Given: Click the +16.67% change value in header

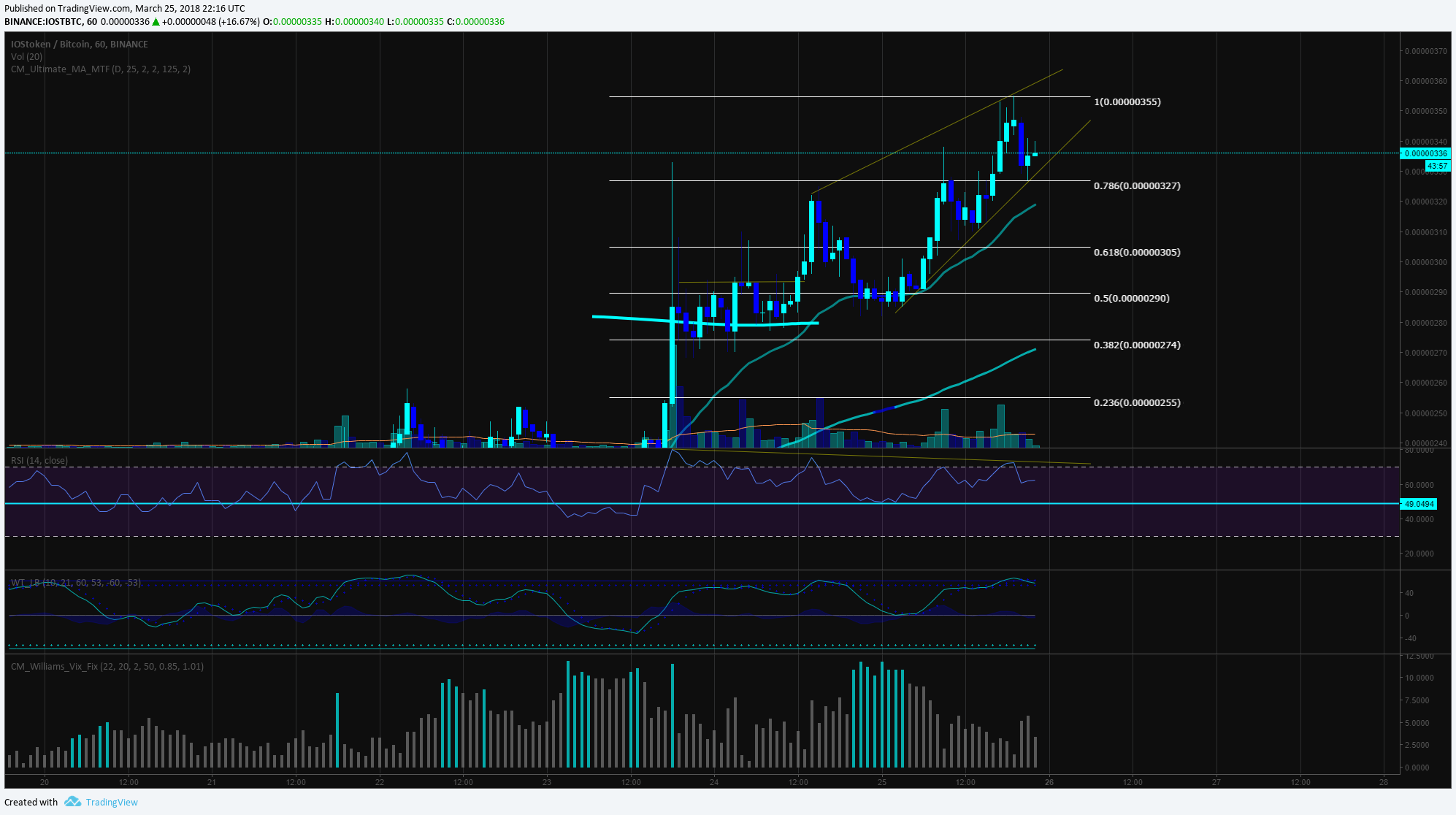Looking at the screenshot, I should [240, 21].
